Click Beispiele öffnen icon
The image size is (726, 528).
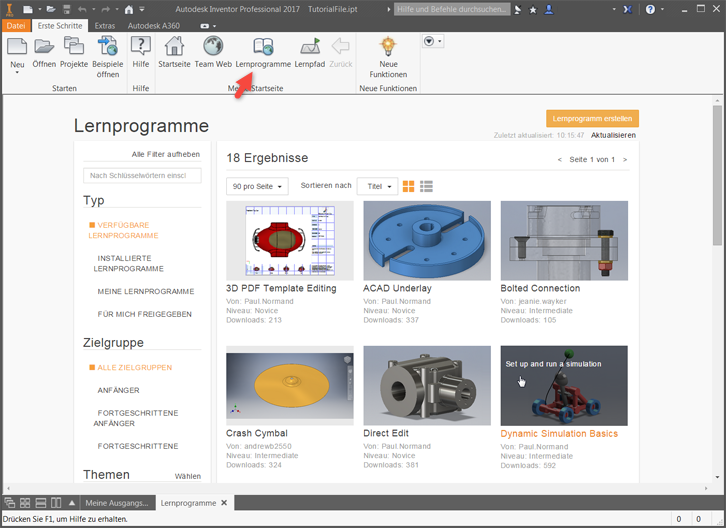(x=107, y=47)
